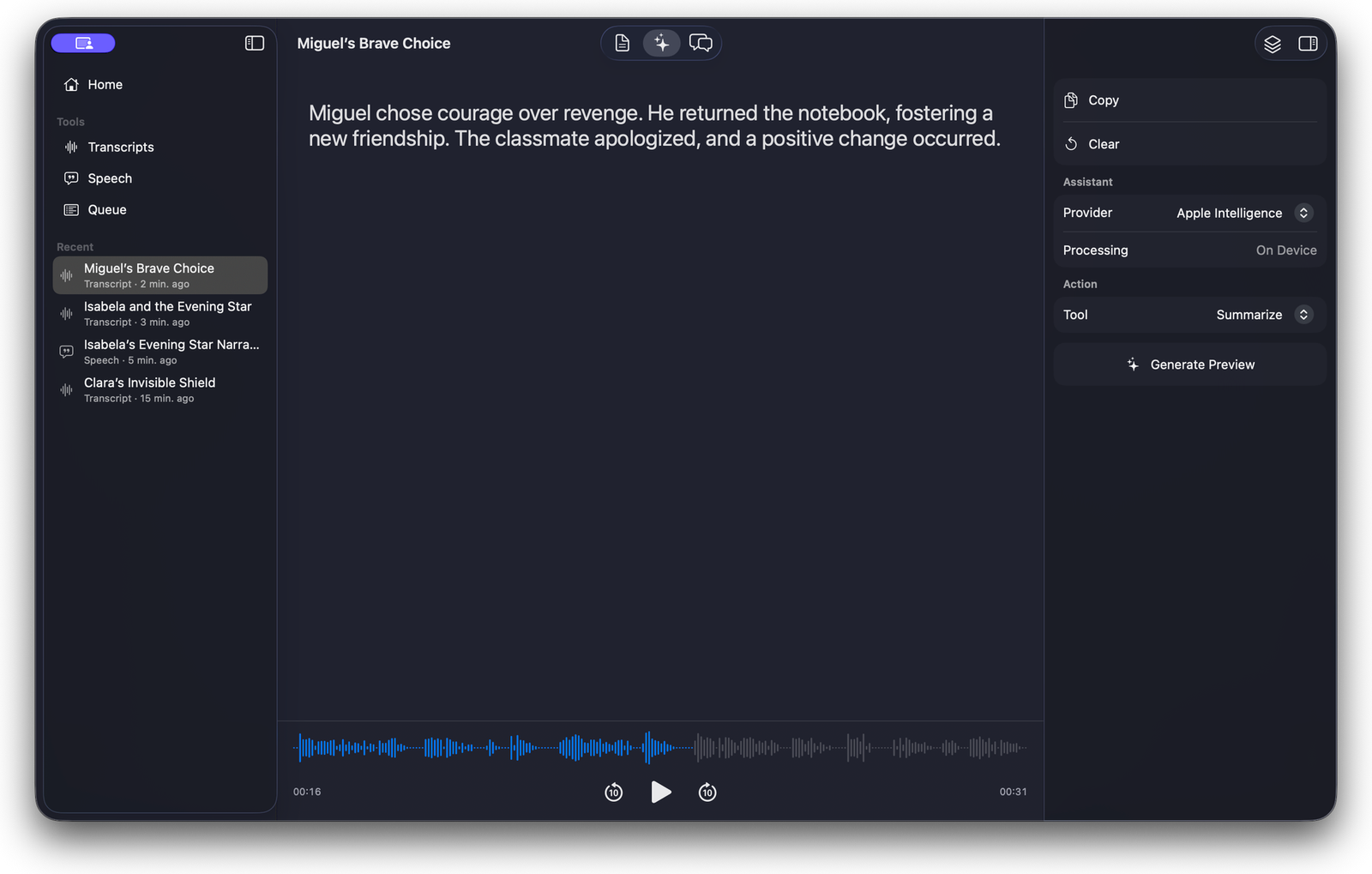The height and width of the screenshot is (874, 1372).
Task: Switch to the AI sparkle assistant view
Action: [661, 43]
